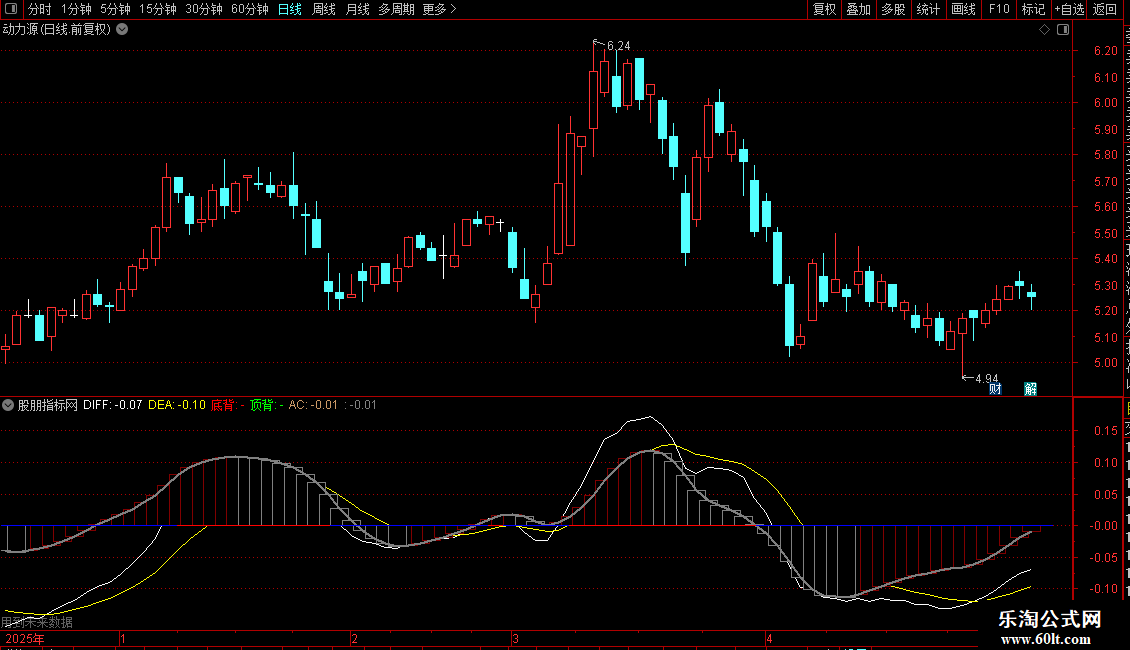Click the panel layout icon at top-left

(11, 9)
